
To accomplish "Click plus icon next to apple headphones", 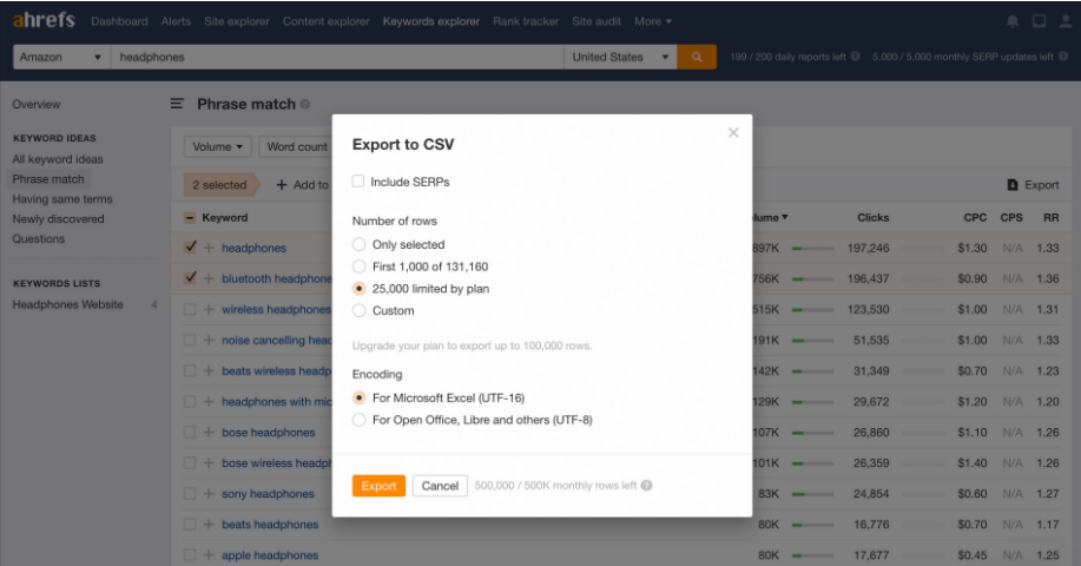I will [x=209, y=555].
